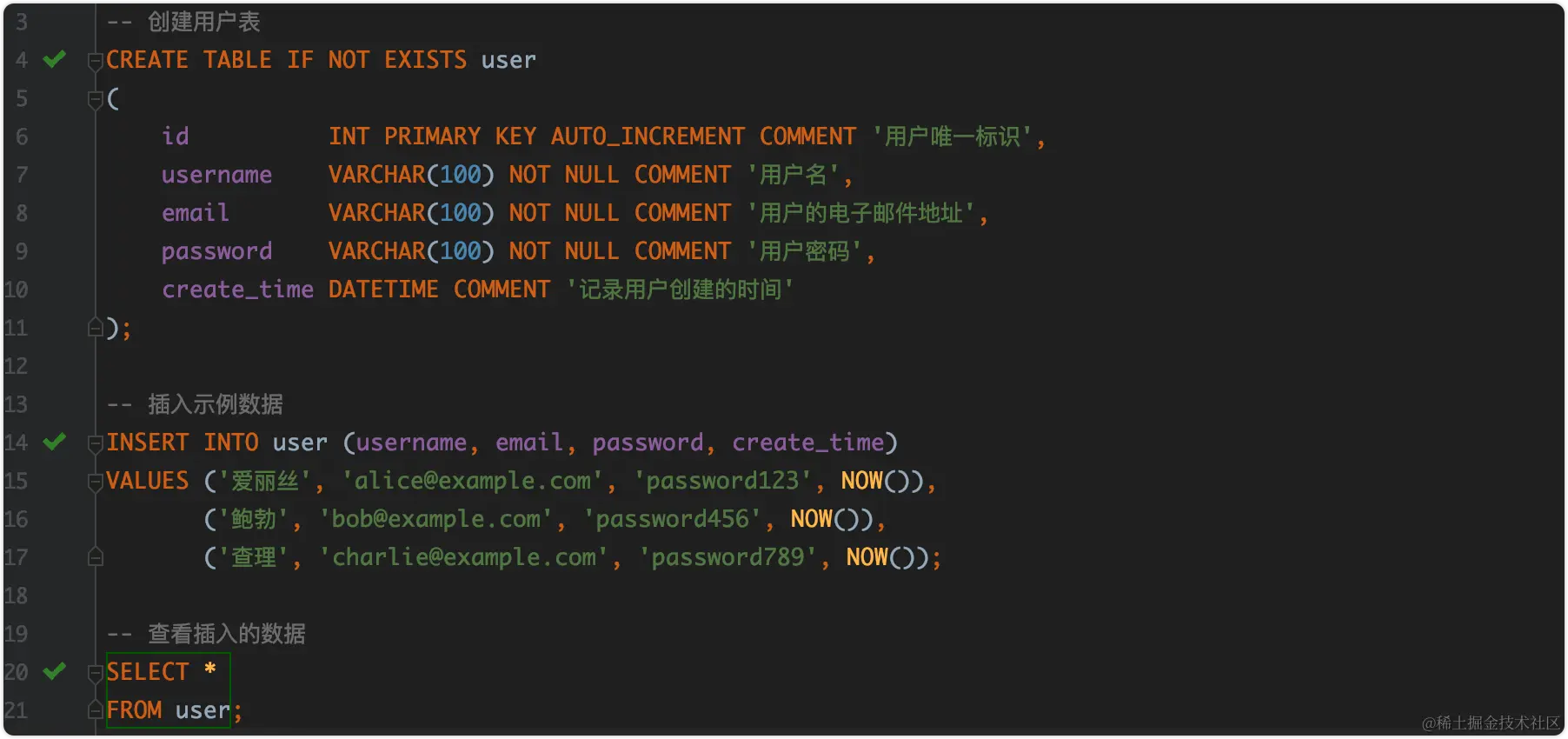Click the string '用户的电子邮件地址'
1568x739 pixels.
(860, 213)
